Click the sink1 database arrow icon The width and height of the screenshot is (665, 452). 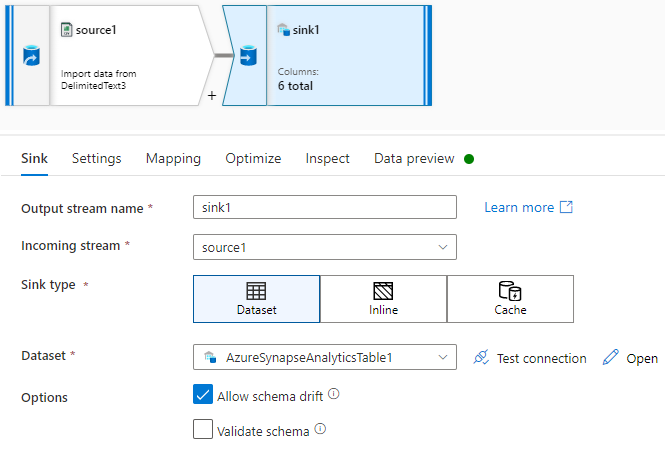click(248, 56)
